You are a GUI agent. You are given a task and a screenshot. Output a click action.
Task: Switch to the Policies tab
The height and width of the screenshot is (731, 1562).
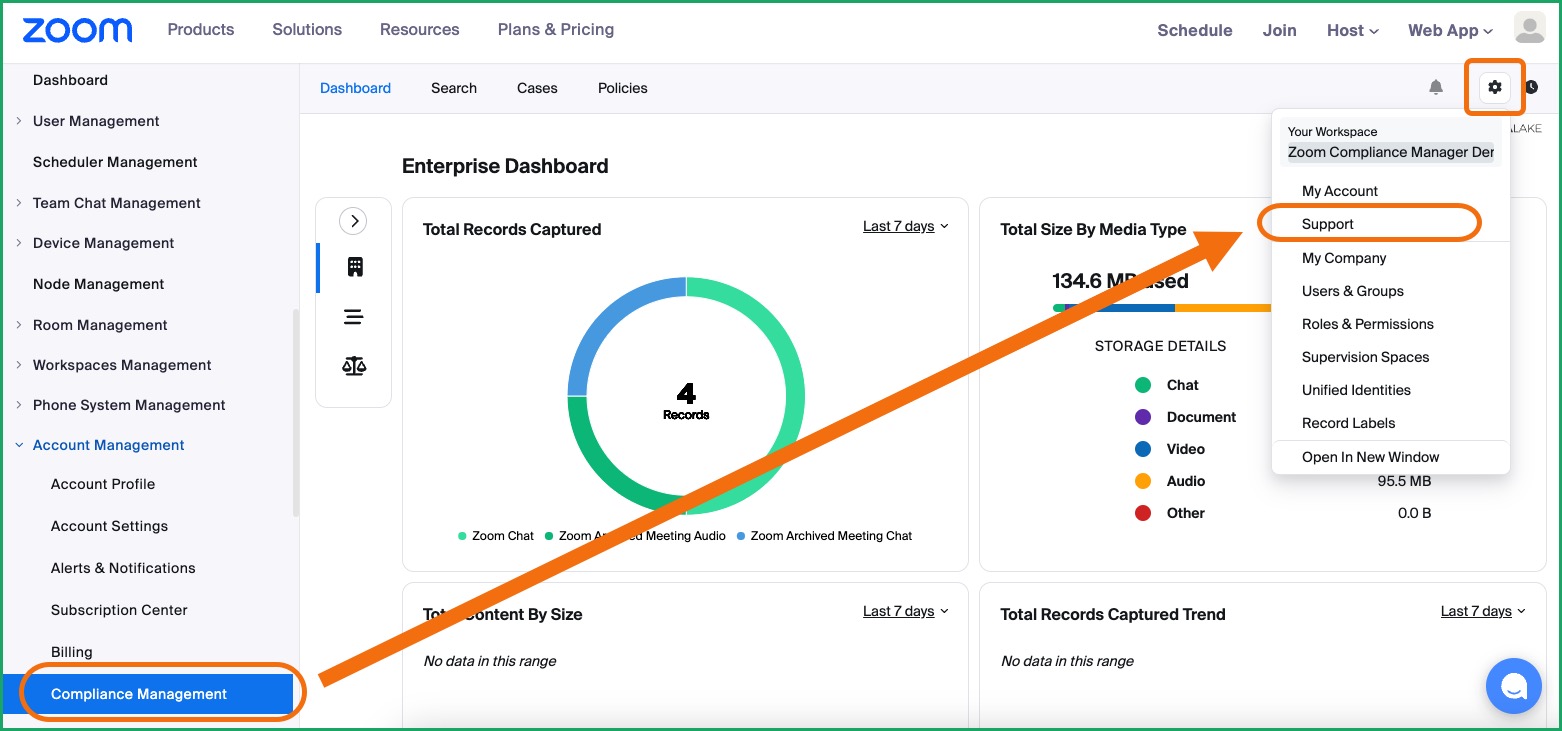tap(623, 88)
